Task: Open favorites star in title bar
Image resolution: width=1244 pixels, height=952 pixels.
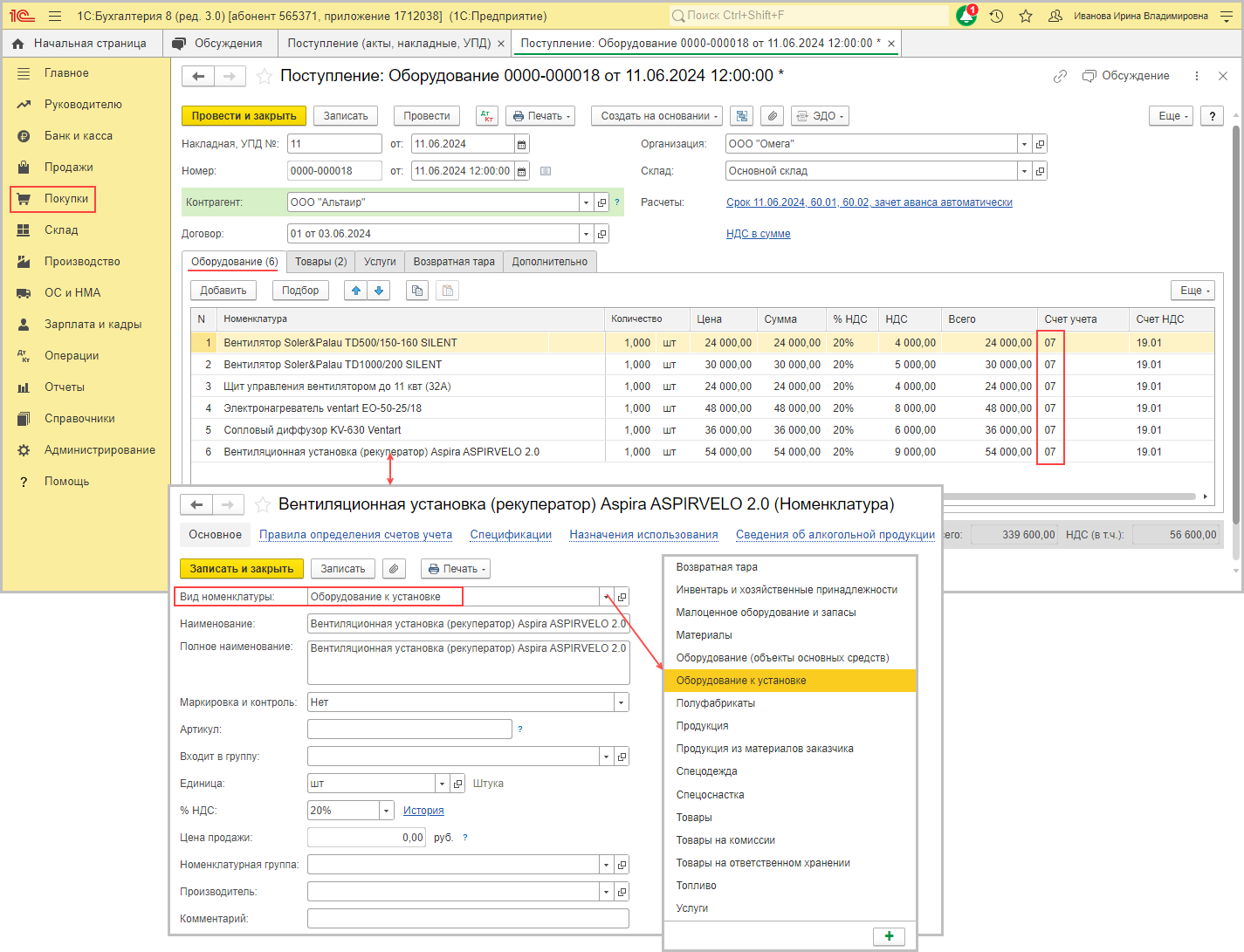Action: tap(1026, 16)
